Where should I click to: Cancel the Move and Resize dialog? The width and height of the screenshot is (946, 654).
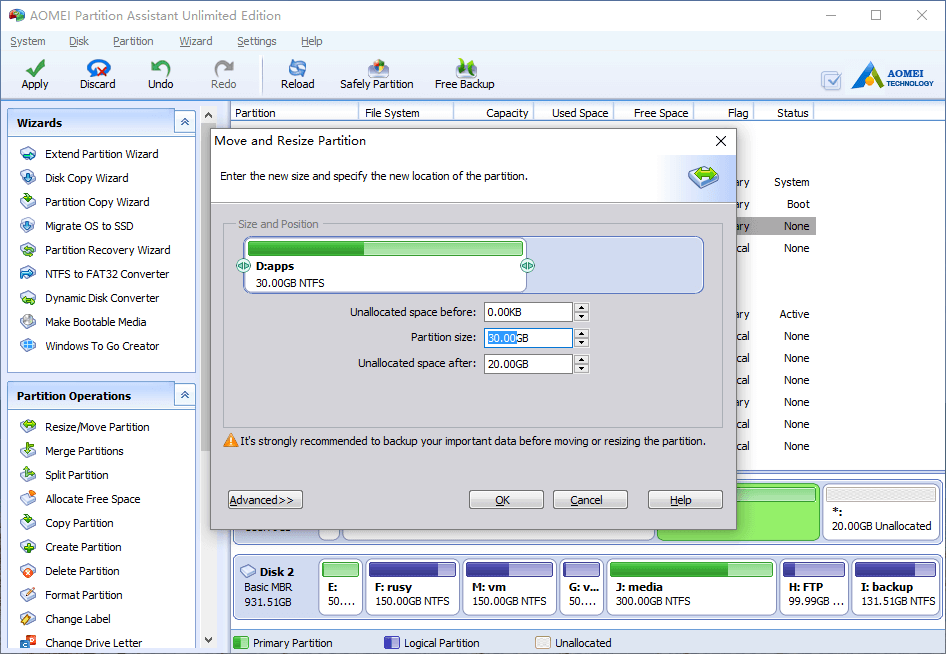click(x=590, y=500)
